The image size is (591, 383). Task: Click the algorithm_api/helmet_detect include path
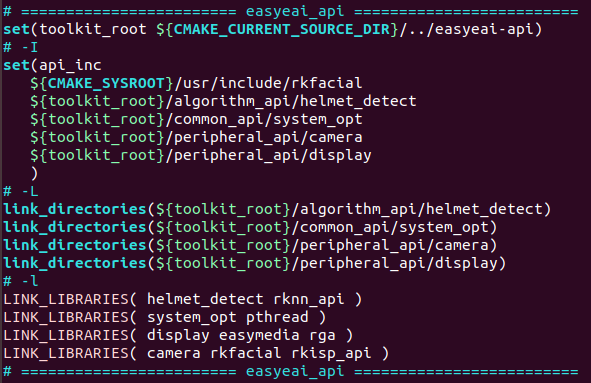(223, 101)
